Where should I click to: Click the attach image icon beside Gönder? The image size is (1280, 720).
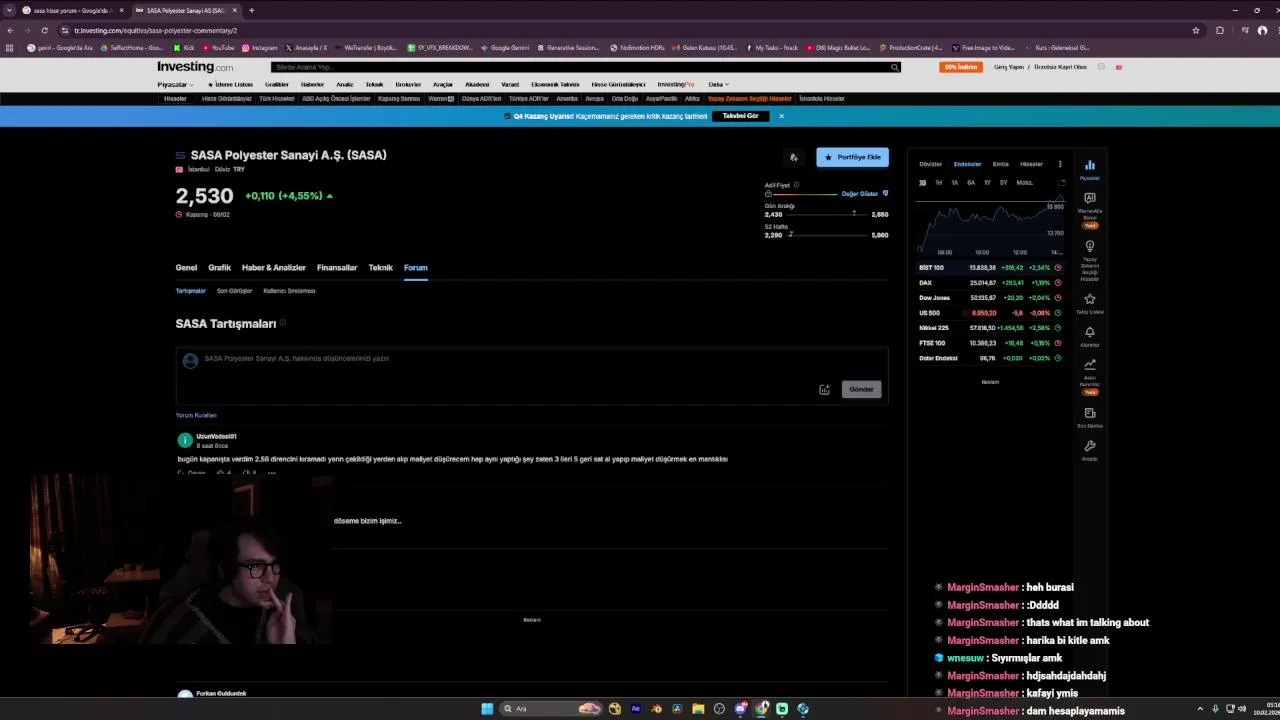824,390
